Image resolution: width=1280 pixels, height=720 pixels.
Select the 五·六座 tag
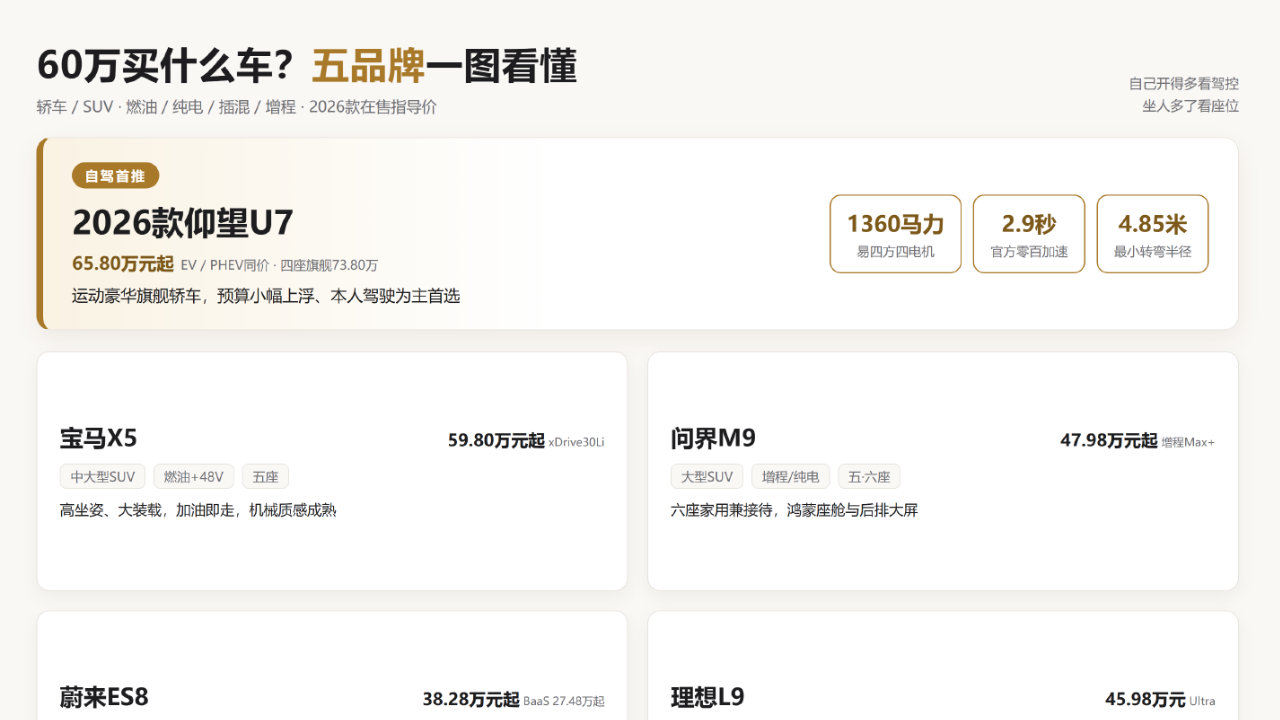pyautogui.click(x=869, y=477)
